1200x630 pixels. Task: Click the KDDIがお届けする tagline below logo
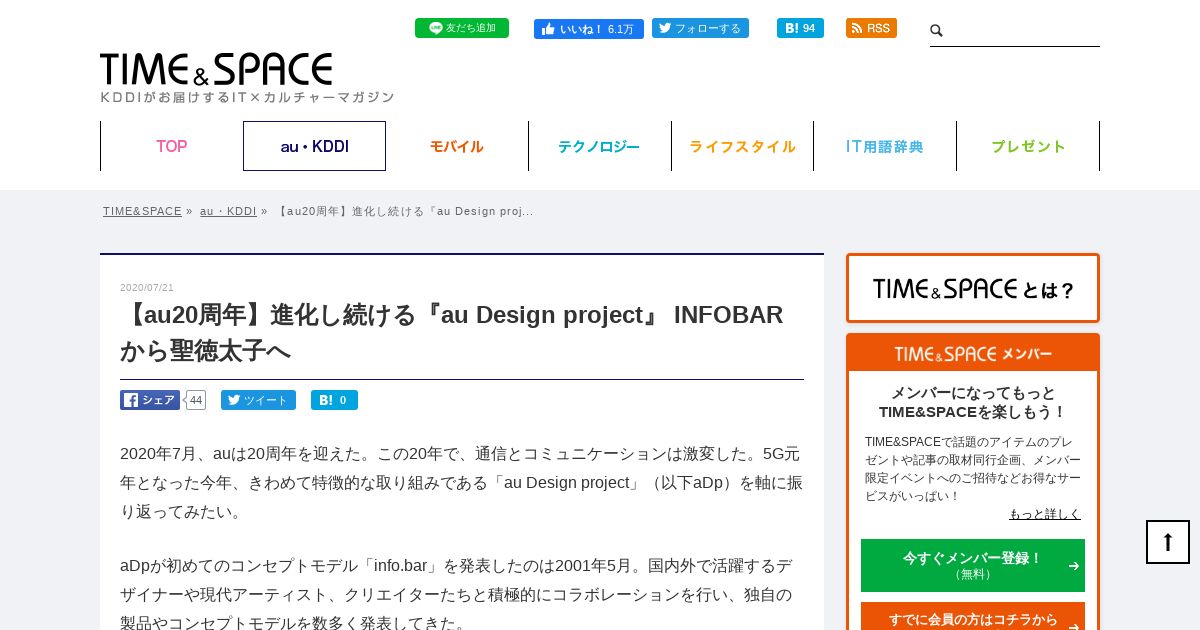[247, 97]
